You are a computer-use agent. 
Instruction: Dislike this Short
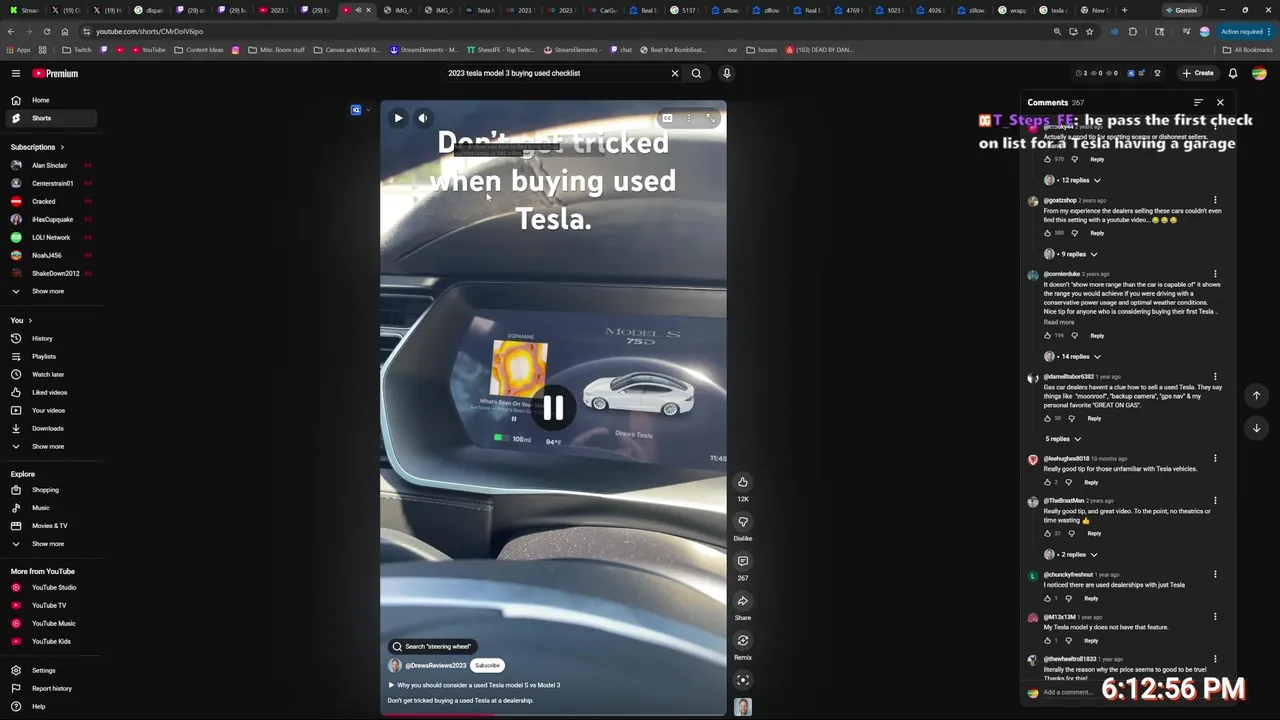point(743,522)
